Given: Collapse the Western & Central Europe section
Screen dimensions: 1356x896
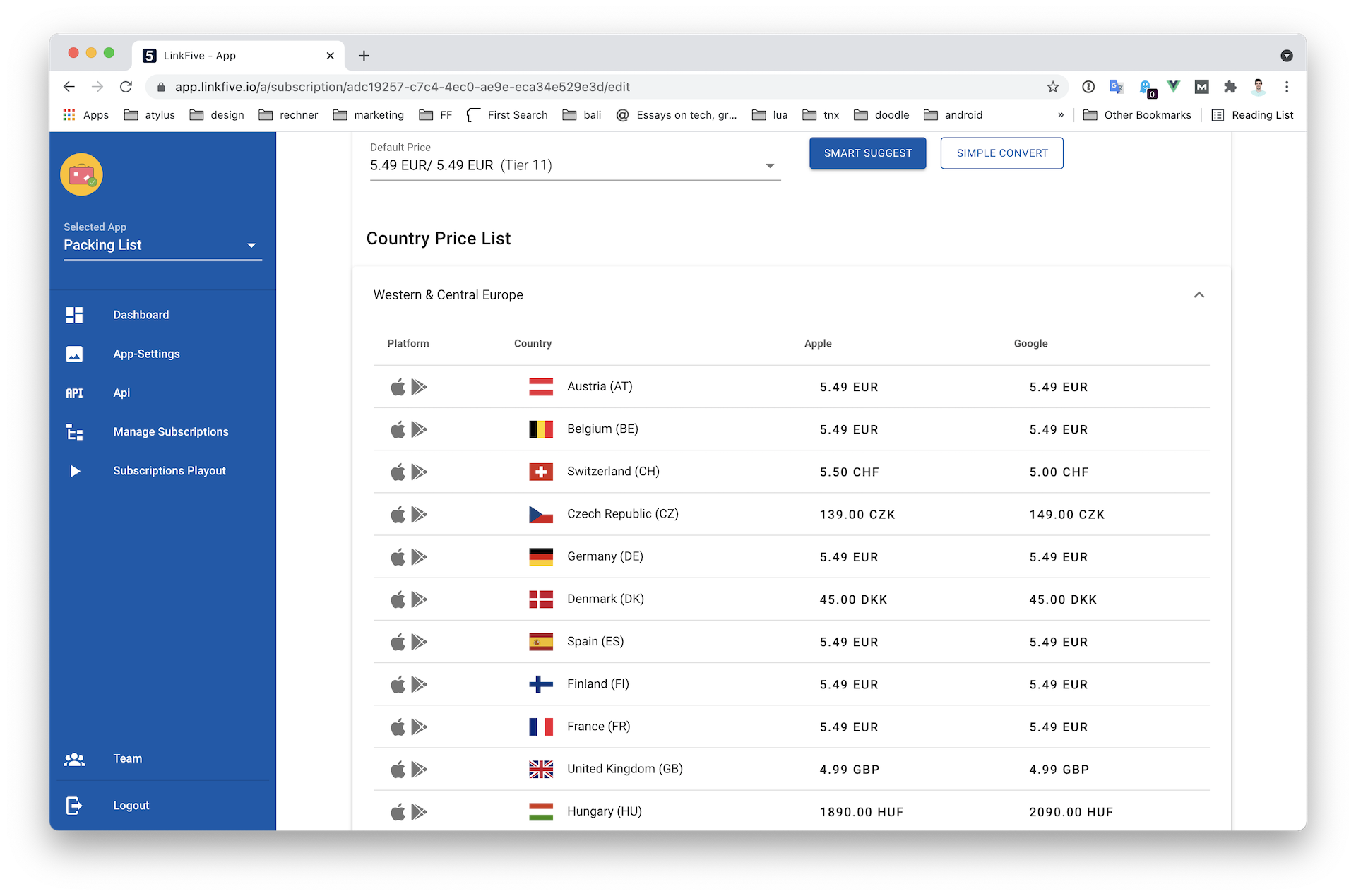Looking at the screenshot, I should [1199, 295].
